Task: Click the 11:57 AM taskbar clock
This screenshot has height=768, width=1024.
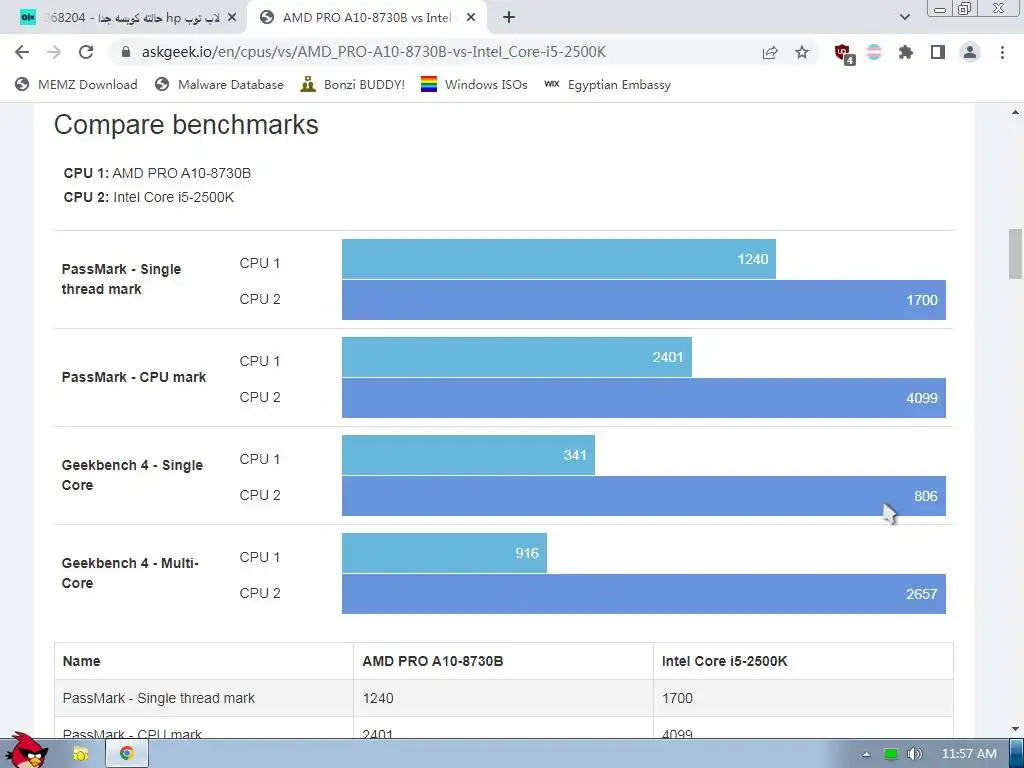Action: pyautogui.click(x=969, y=754)
